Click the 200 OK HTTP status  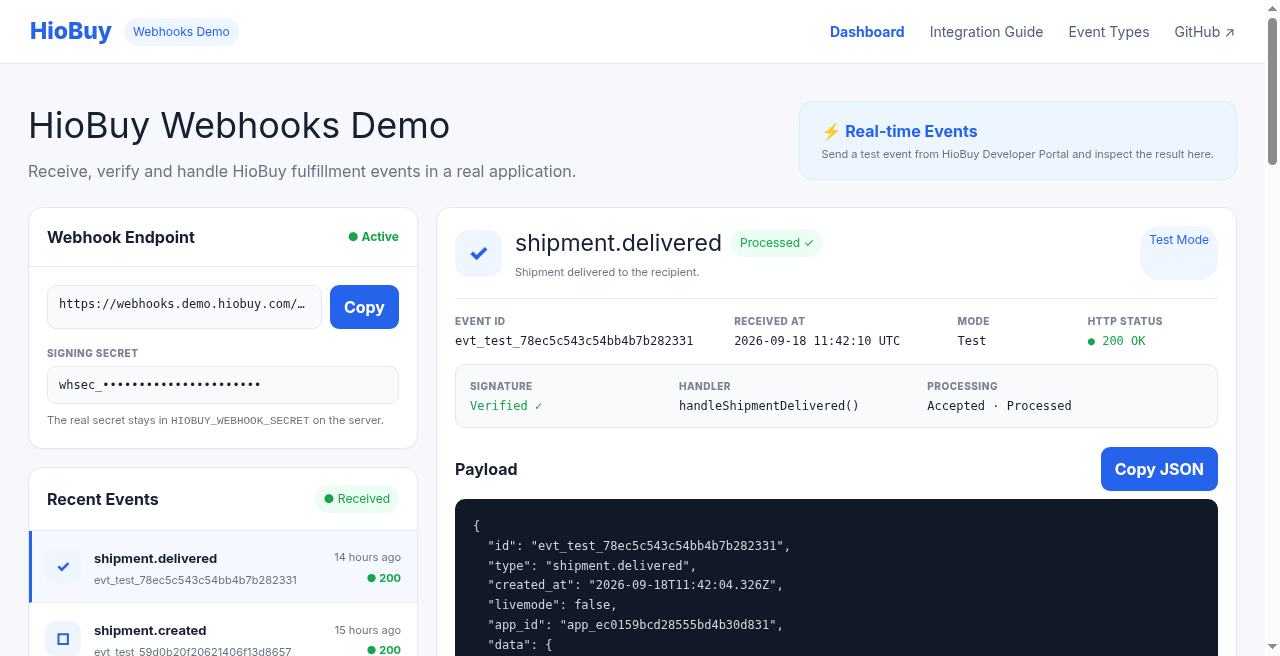pyautogui.click(x=1117, y=341)
